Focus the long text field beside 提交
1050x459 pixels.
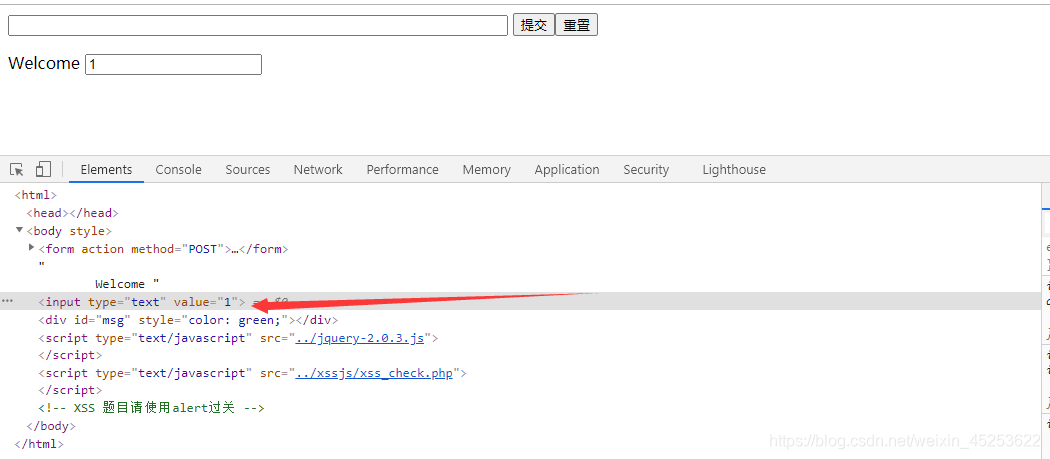(258, 25)
